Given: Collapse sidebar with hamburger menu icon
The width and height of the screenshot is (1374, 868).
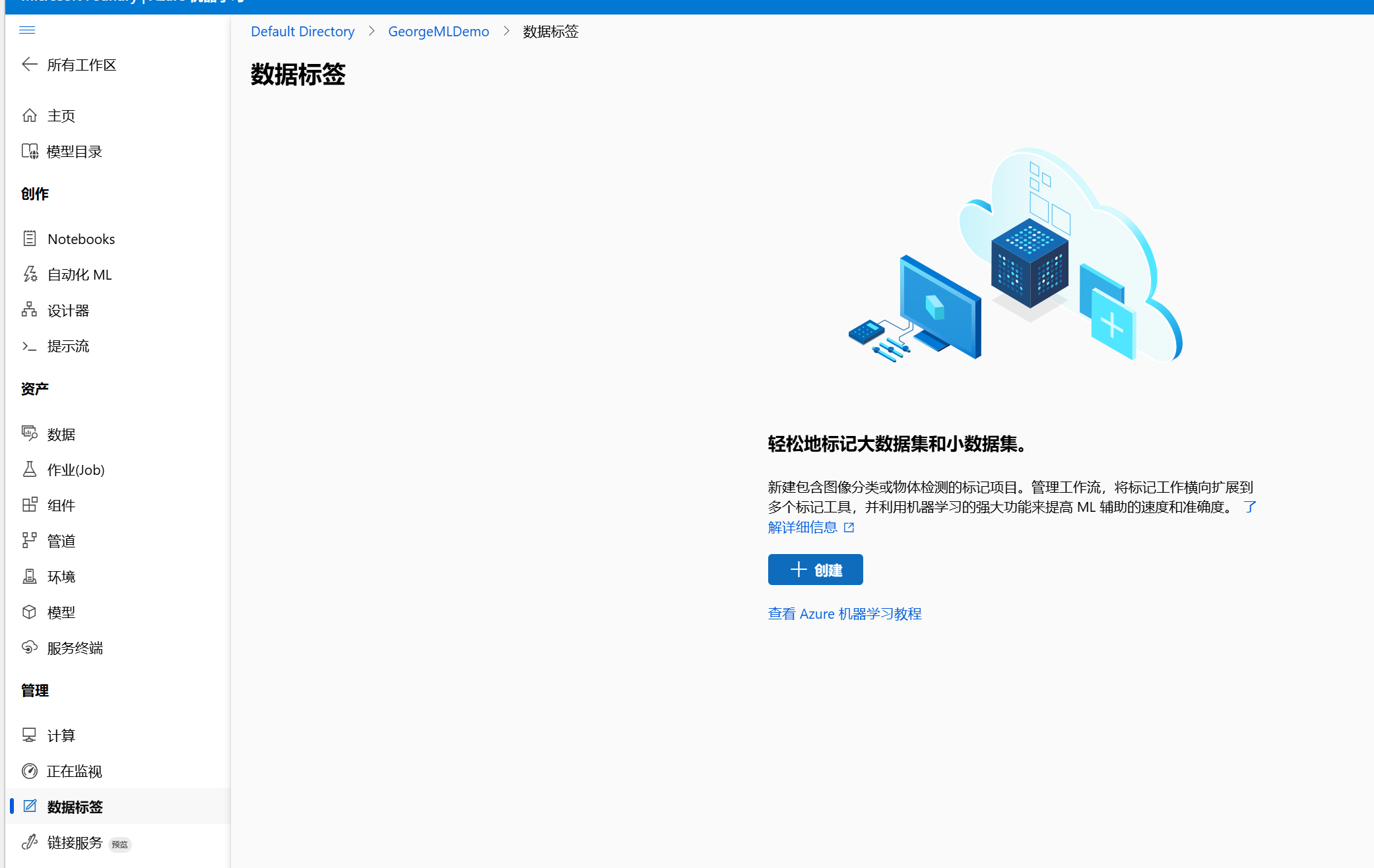Looking at the screenshot, I should (27, 30).
